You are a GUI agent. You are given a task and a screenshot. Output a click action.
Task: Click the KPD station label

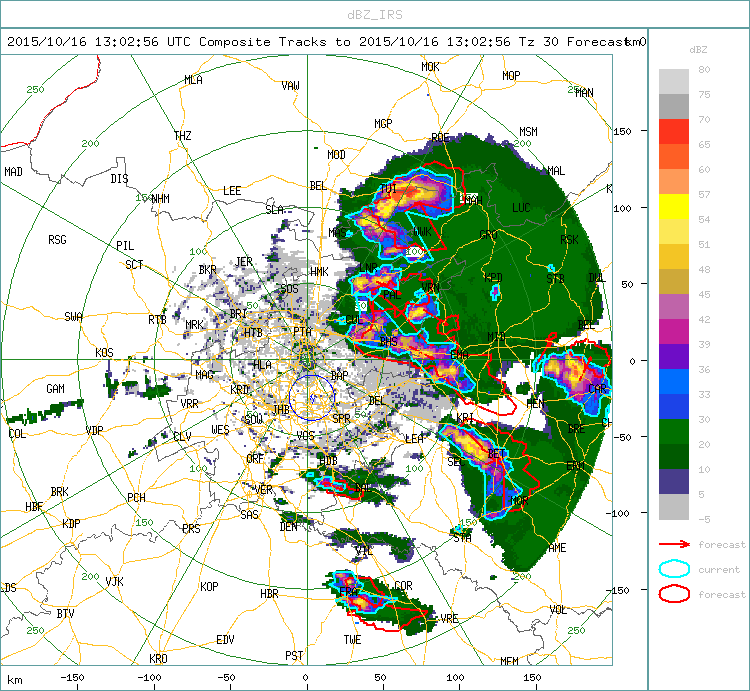pyautogui.click(x=493, y=278)
